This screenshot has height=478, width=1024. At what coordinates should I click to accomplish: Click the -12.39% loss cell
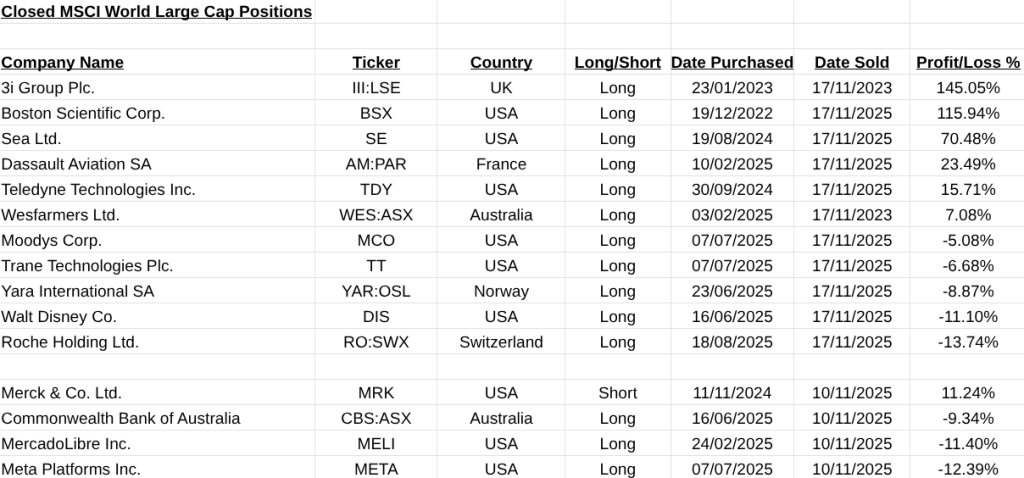pos(967,469)
